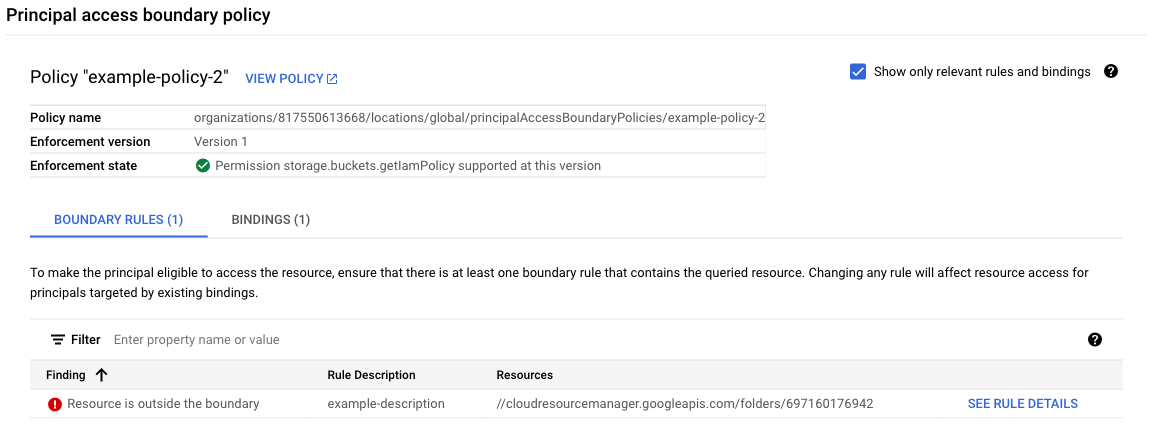This screenshot has height=426, width=1154.
Task: Click the Resources column header
Action: pos(524,375)
